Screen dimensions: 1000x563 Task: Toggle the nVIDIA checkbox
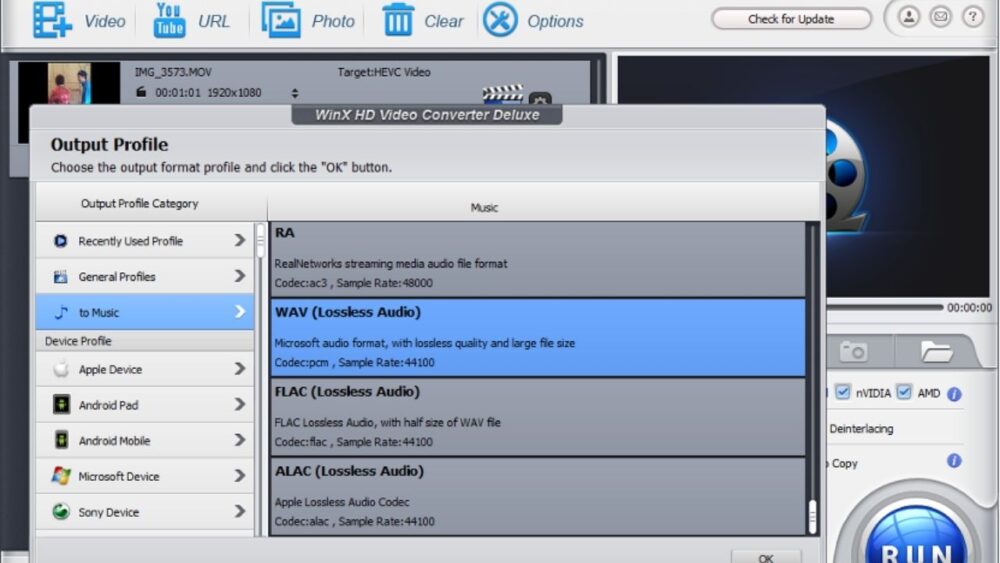tap(842, 392)
